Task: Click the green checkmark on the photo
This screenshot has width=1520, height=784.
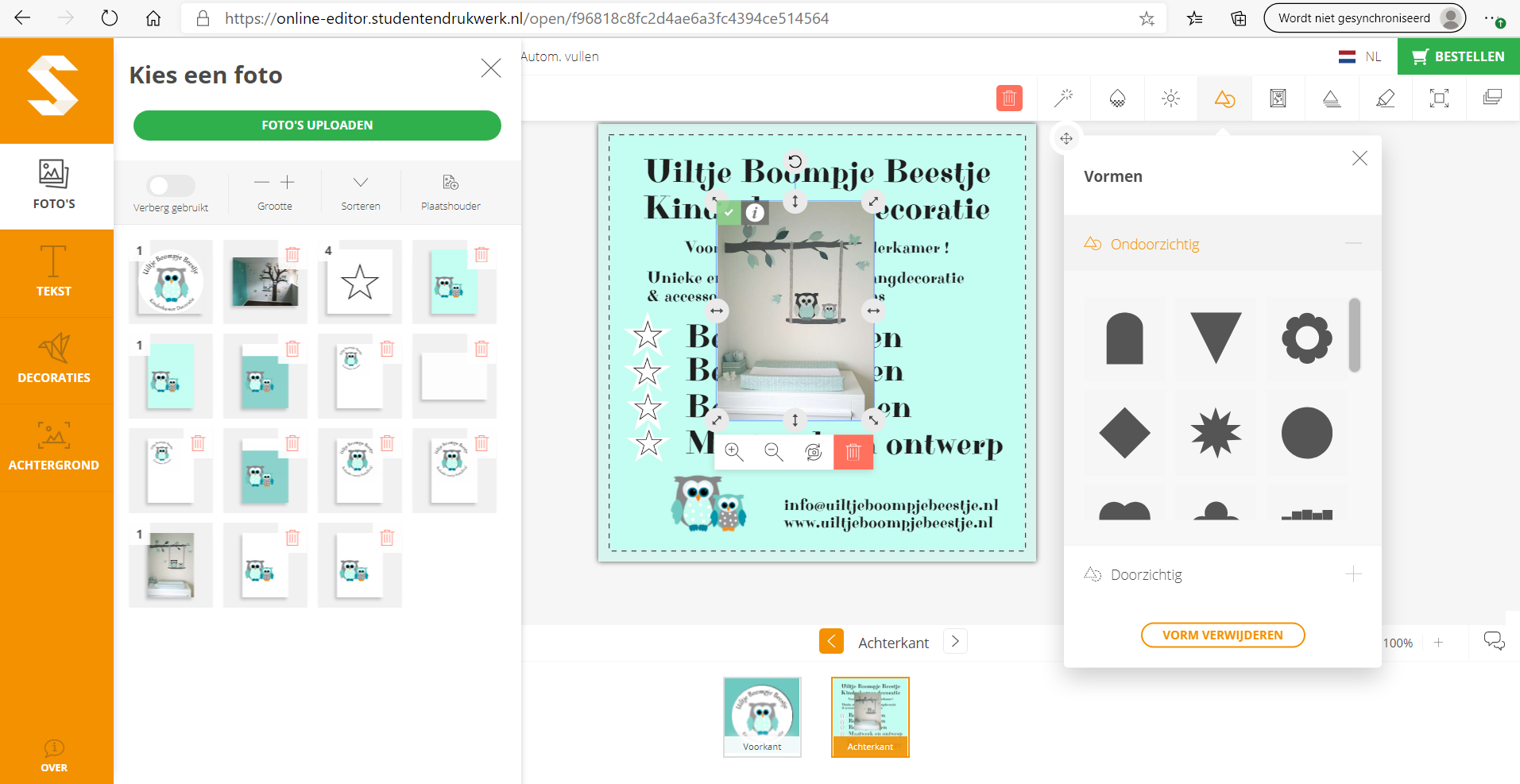Action: coord(729,212)
